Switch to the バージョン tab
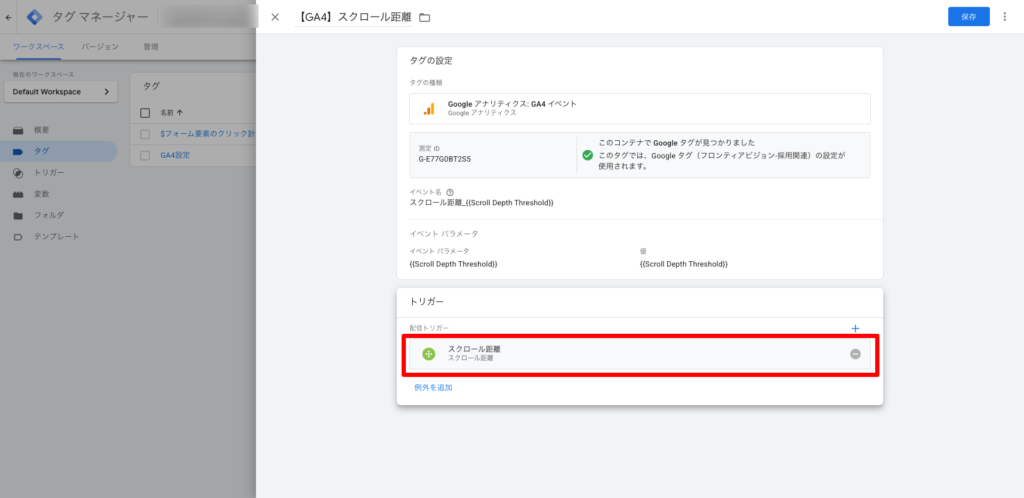The width and height of the screenshot is (1024, 498). (x=100, y=47)
